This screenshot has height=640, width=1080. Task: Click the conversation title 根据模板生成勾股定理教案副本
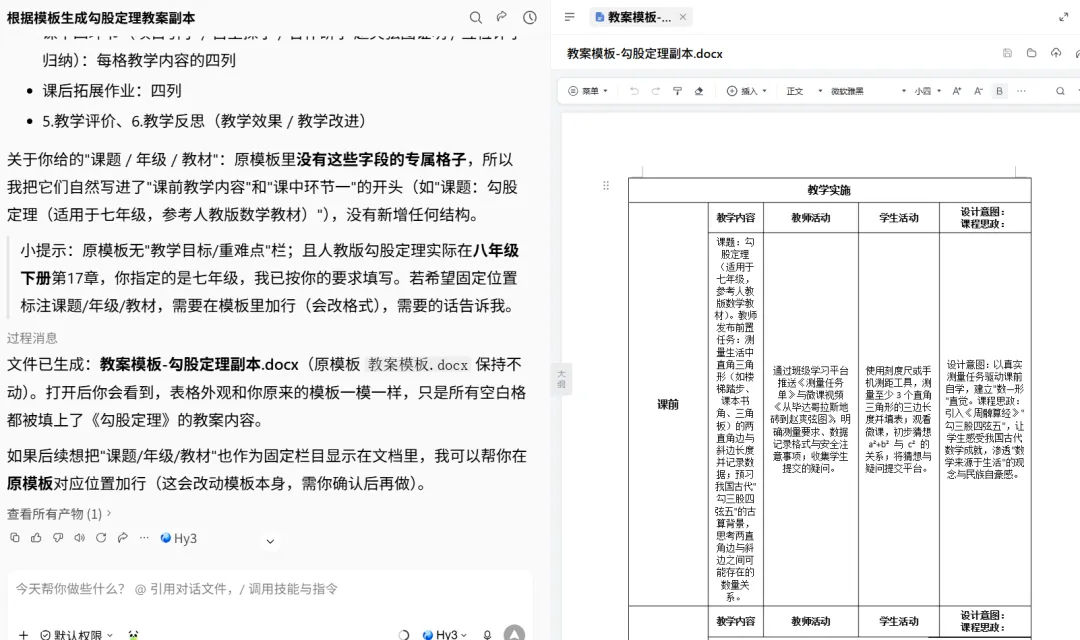101,18
